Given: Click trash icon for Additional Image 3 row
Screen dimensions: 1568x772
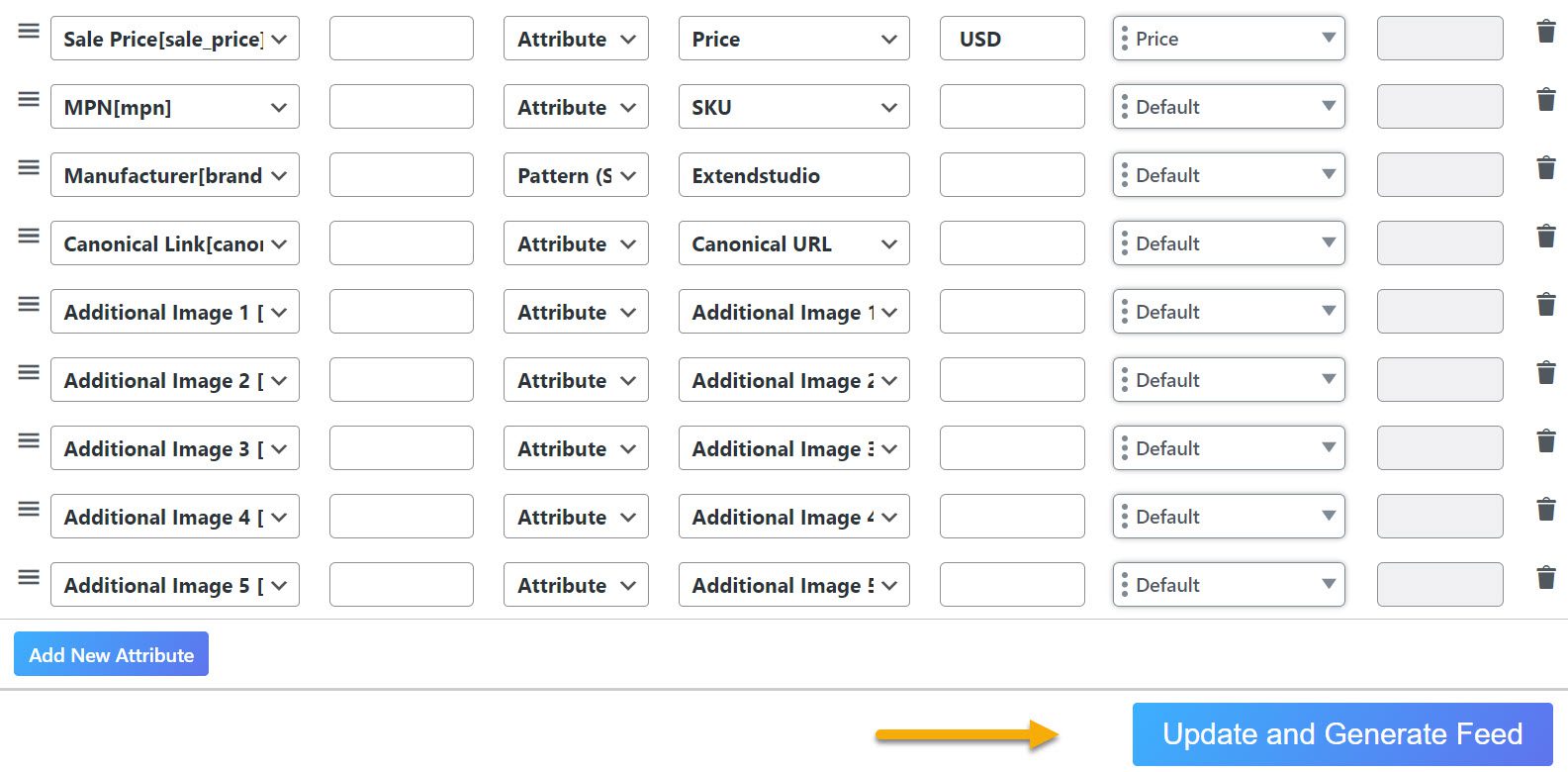Looking at the screenshot, I should click(x=1546, y=441).
